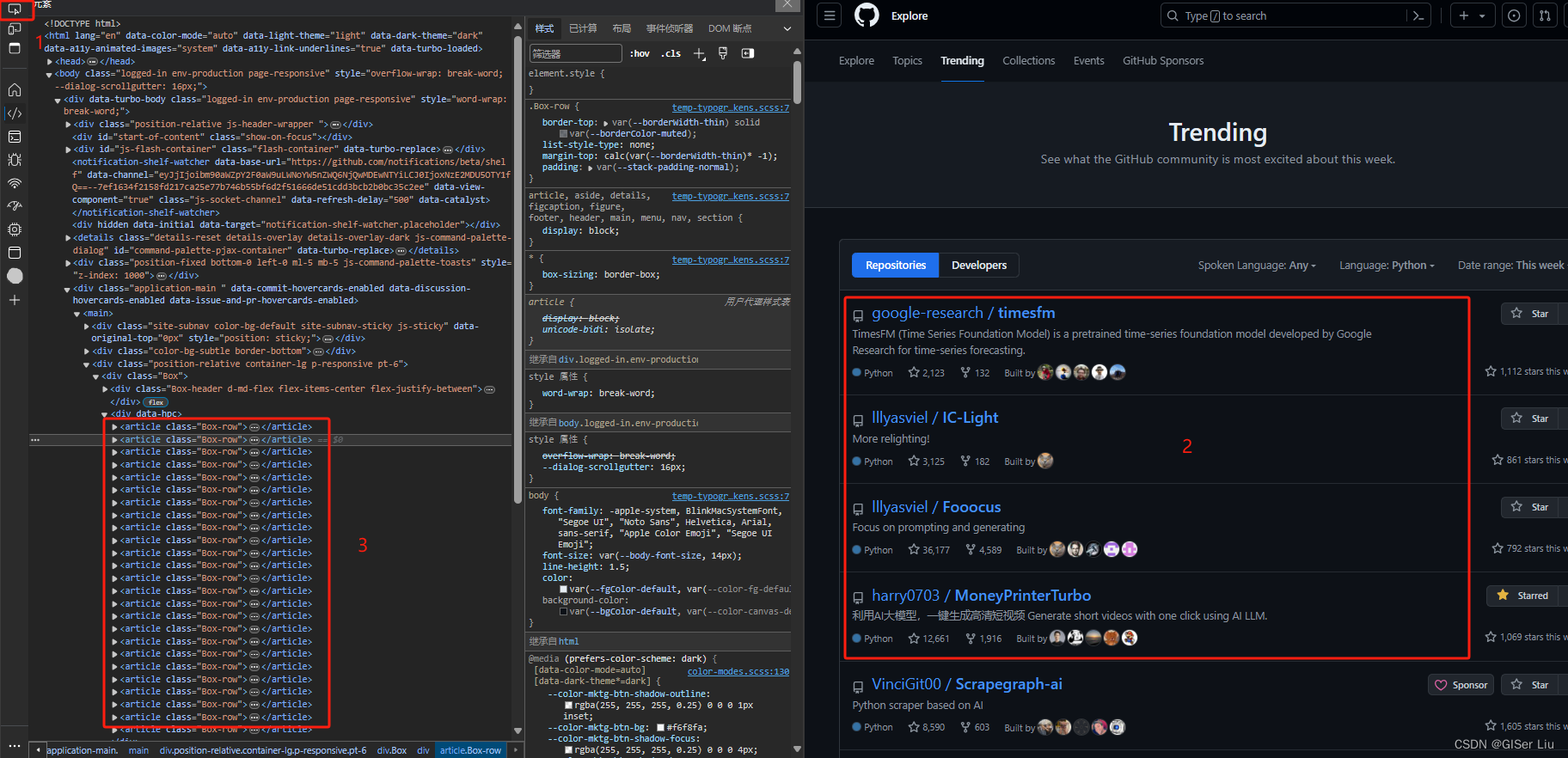1568x758 pixels.
Task: Open the Language: Python dropdown
Action: [1387, 266]
